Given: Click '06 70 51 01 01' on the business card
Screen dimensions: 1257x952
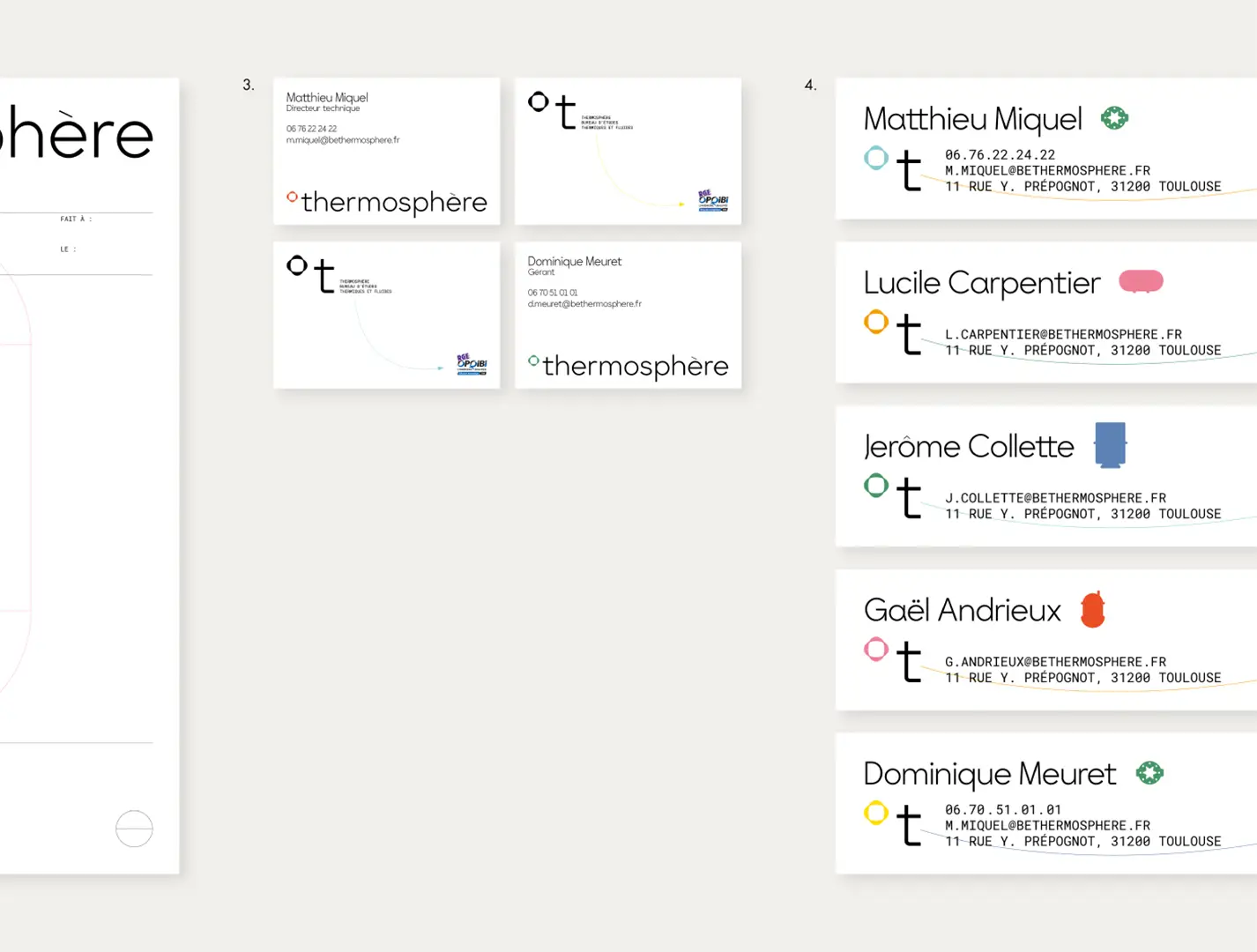Looking at the screenshot, I should point(553,293).
